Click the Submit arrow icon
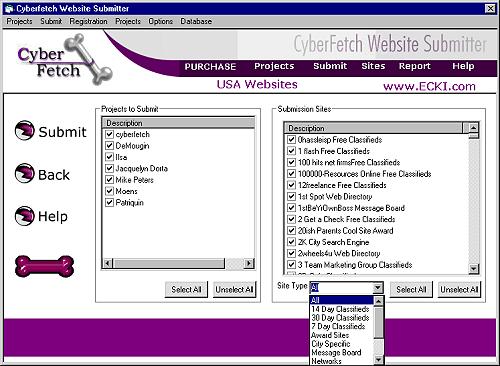The height and width of the screenshot is (366, 500). click(24, 130)
